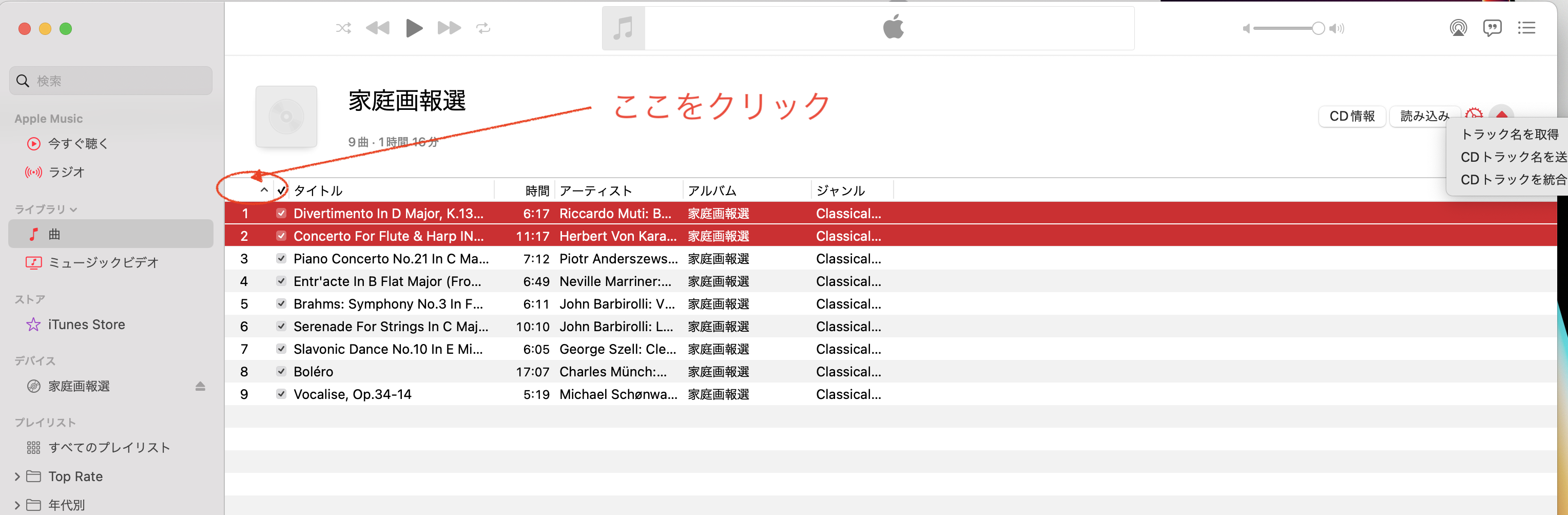This screenshot has width=1568, height=515.
Task: Select the Brahms: Symphony No.3 track title
Action: coord(389,304)
